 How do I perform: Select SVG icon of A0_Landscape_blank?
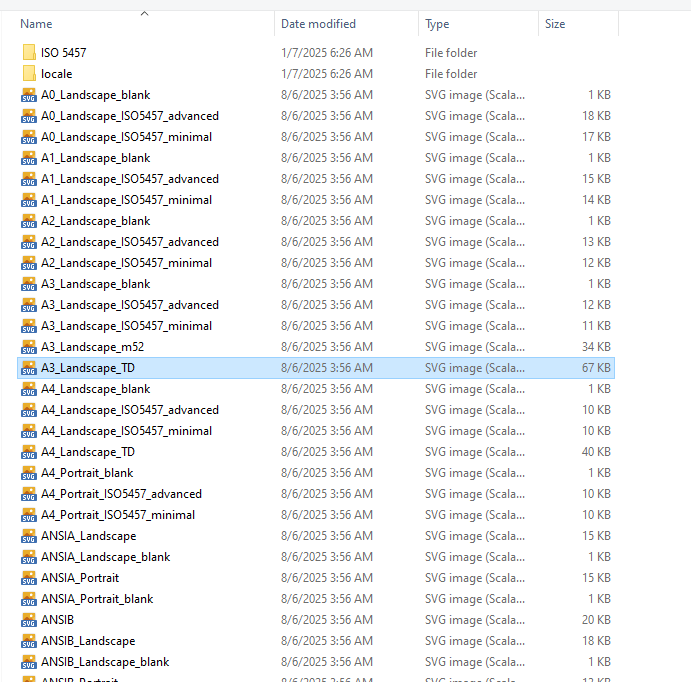29,95
